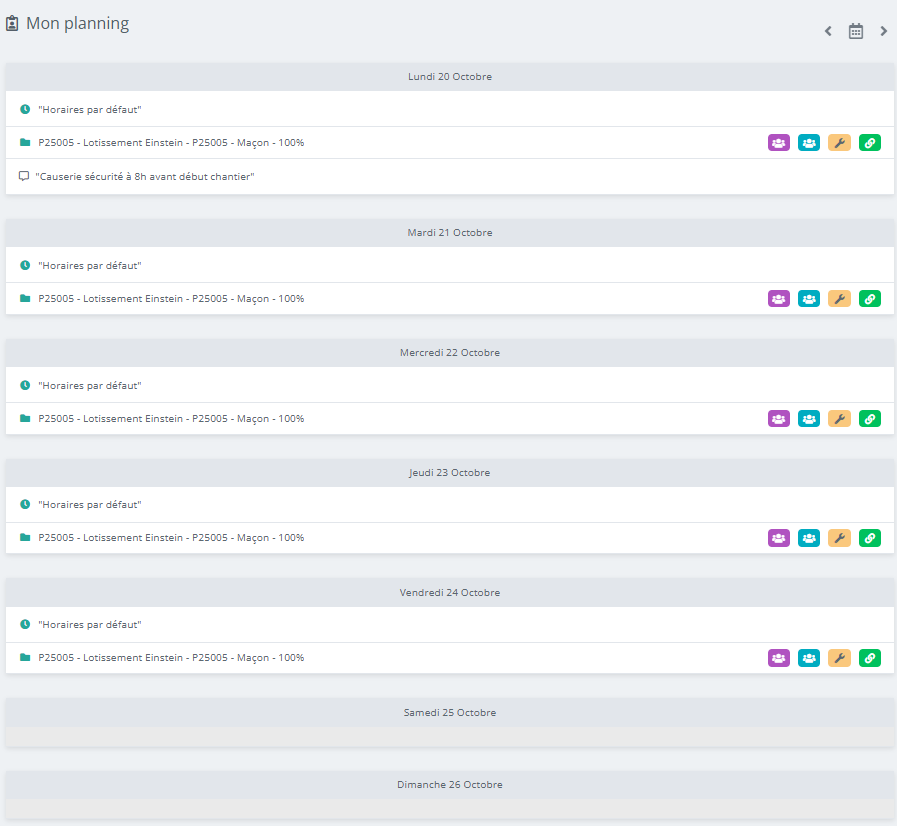The width and height of the screenshot is (897, 826).
Task: Click the Mon planning page title
Action: (x=77, y=24)
